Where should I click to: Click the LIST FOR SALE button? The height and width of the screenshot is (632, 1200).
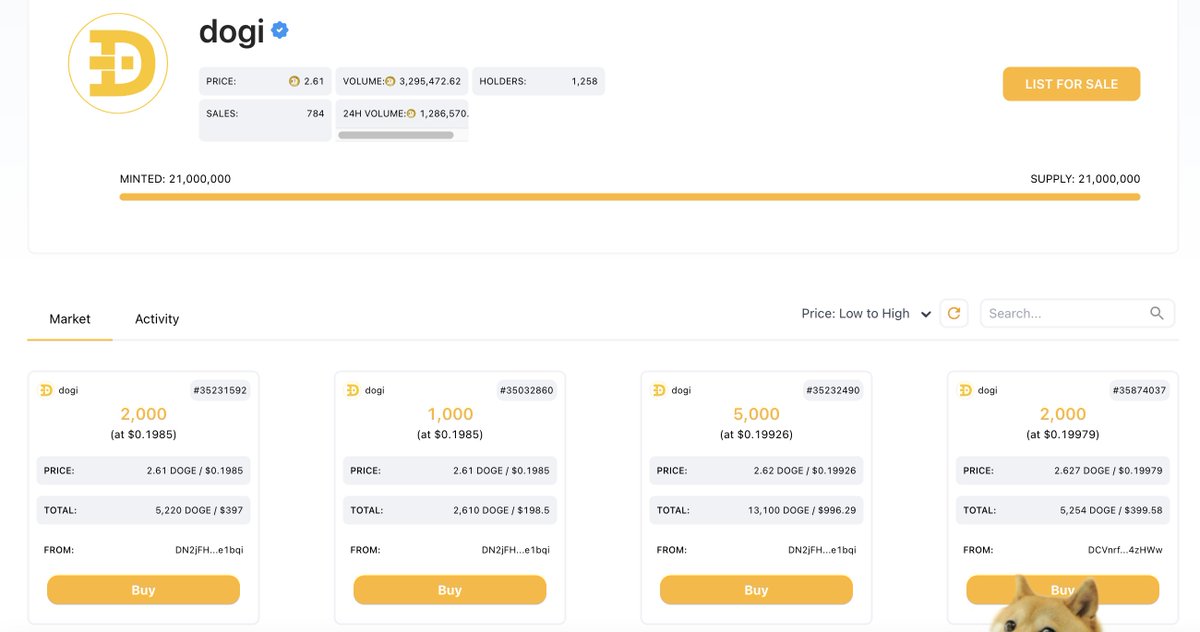(1071, 84)
